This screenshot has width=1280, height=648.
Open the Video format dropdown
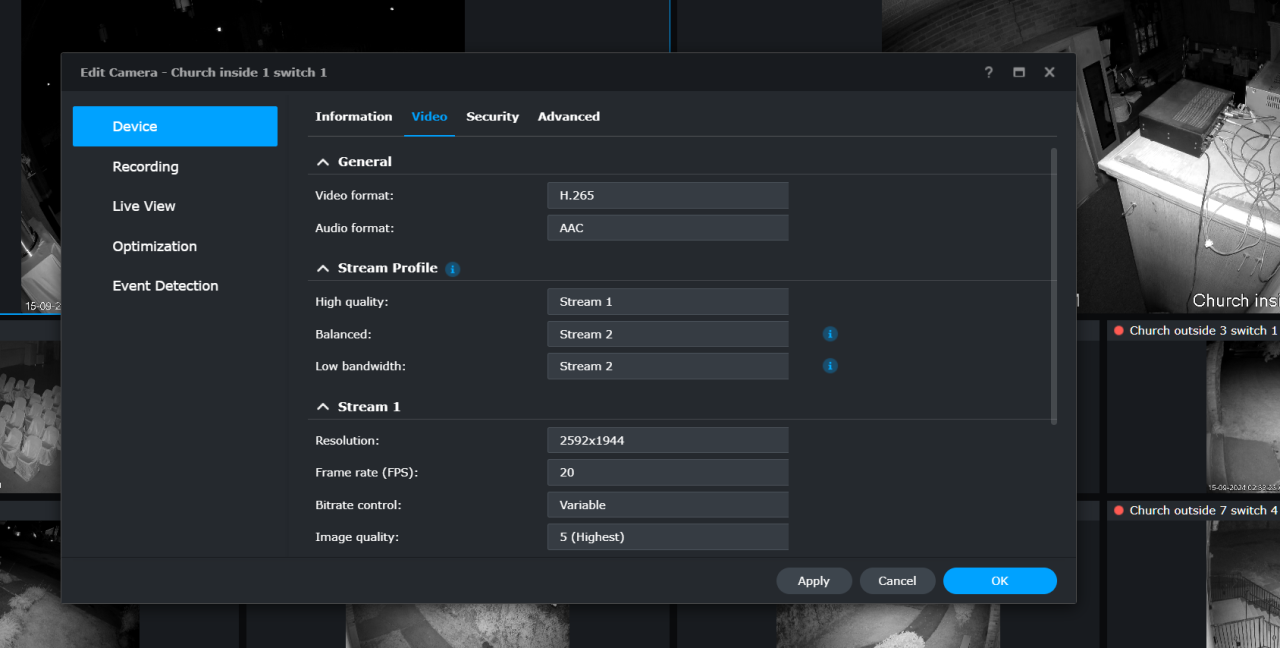click(667, 195)
